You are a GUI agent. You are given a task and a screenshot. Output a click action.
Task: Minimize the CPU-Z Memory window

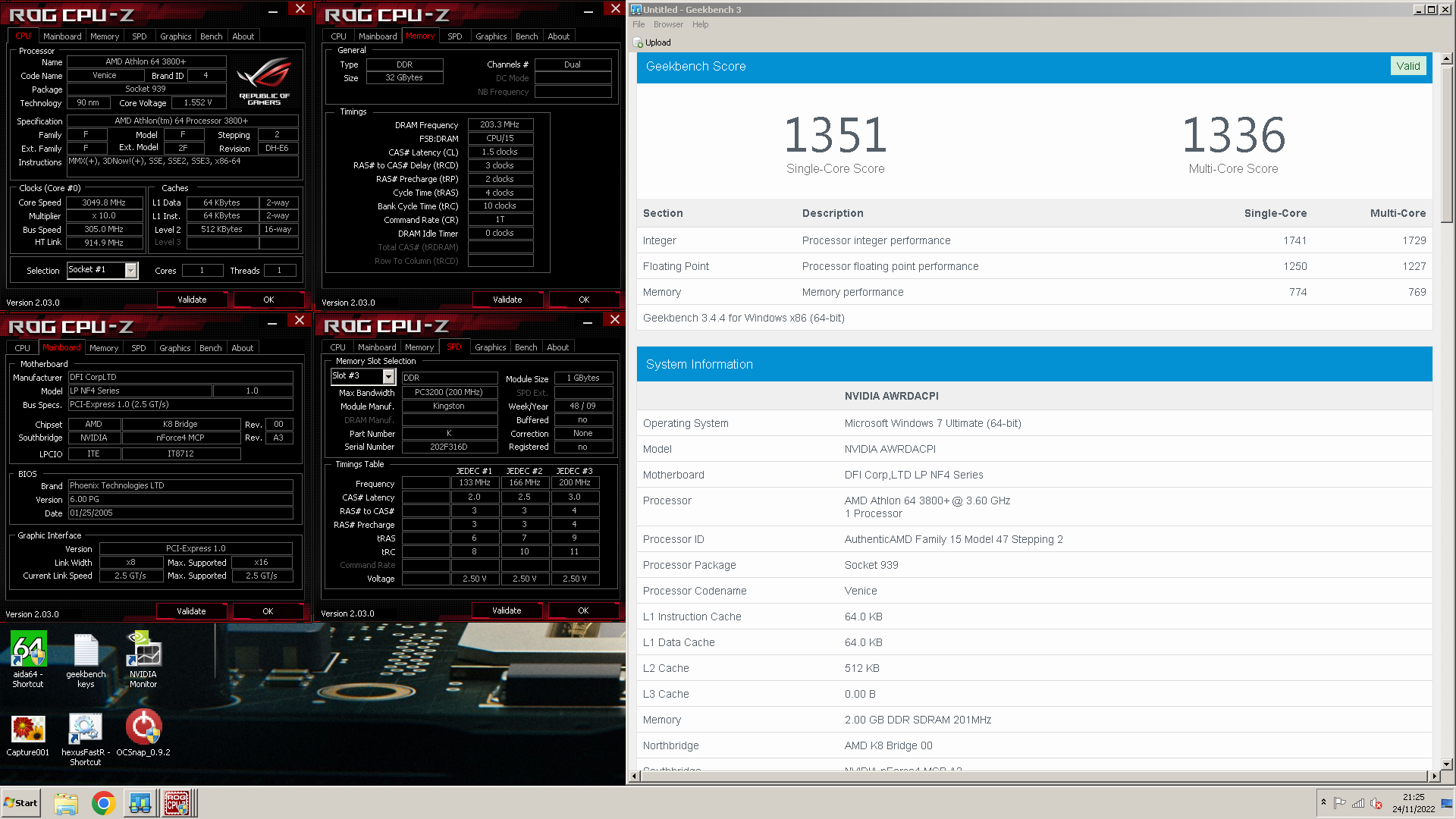(588, 11)
